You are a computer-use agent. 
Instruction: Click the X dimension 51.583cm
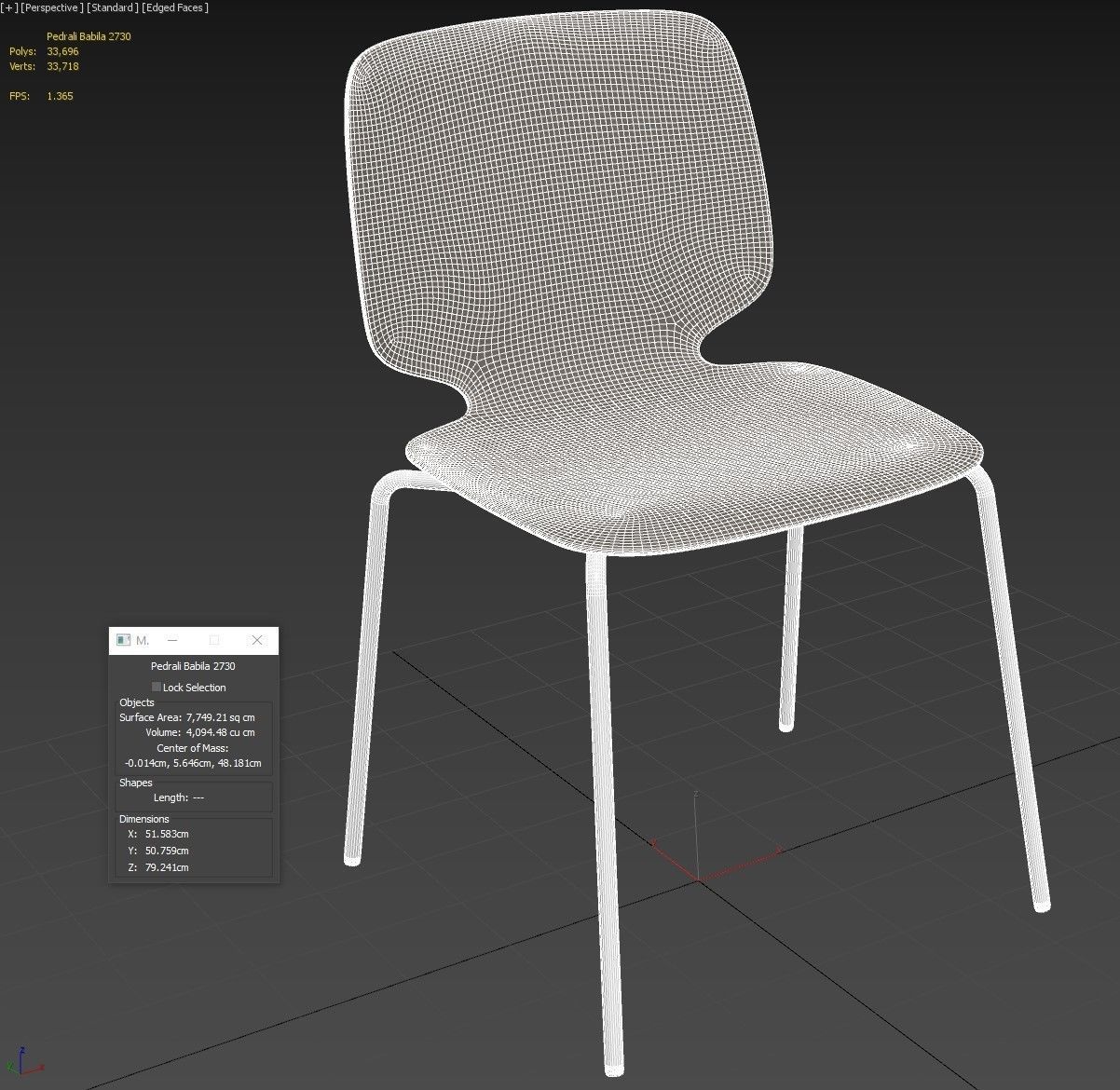[167, 834]
